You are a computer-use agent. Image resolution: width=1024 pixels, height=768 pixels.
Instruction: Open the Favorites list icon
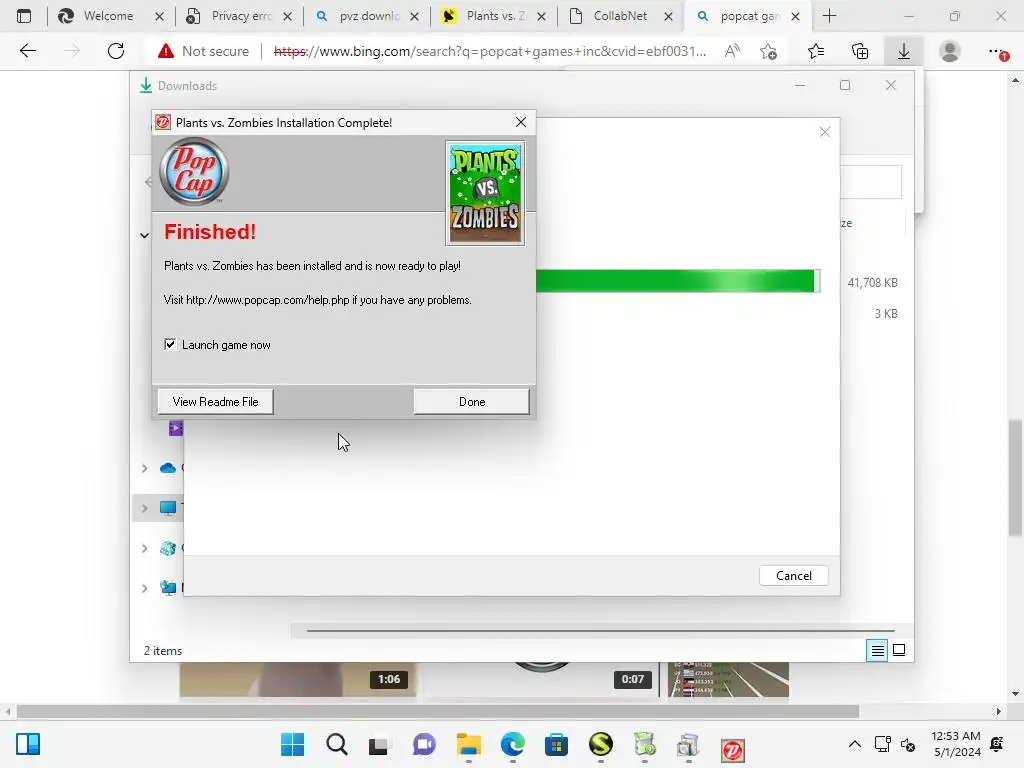[x=816, y=51]
